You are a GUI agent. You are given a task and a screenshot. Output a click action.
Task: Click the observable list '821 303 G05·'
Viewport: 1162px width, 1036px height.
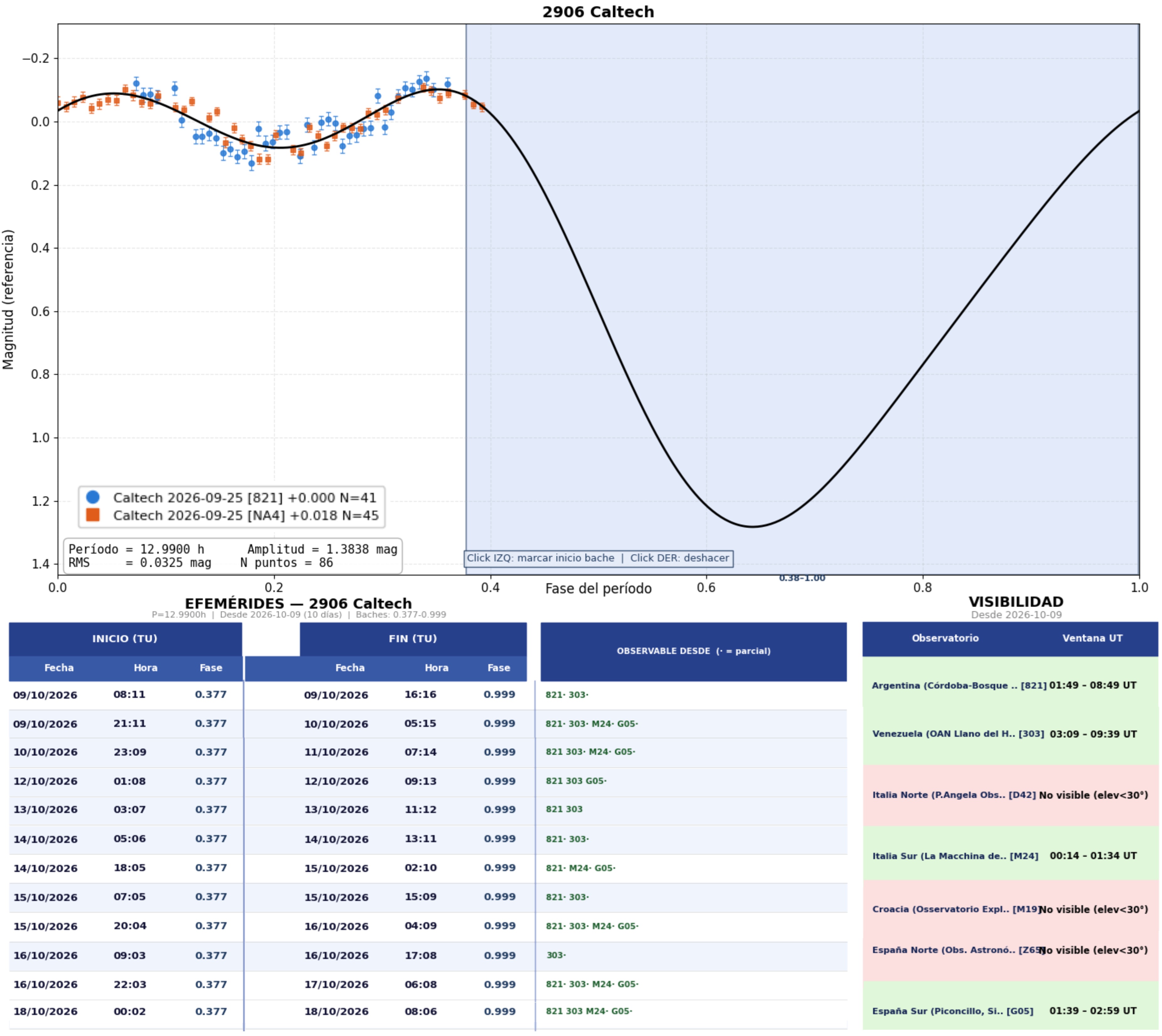pyautogui.click(x=576, y=781)
